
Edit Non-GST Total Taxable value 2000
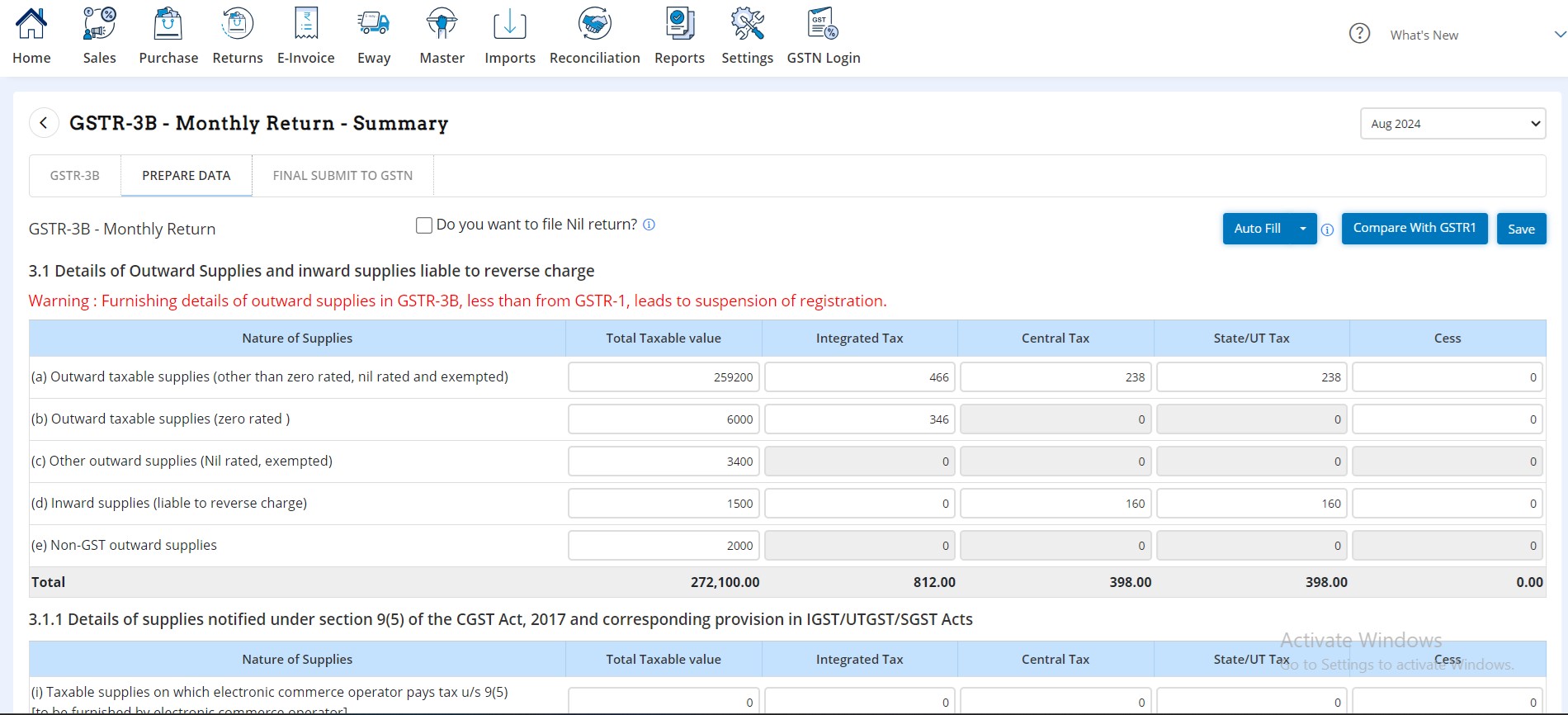[664, 546]
